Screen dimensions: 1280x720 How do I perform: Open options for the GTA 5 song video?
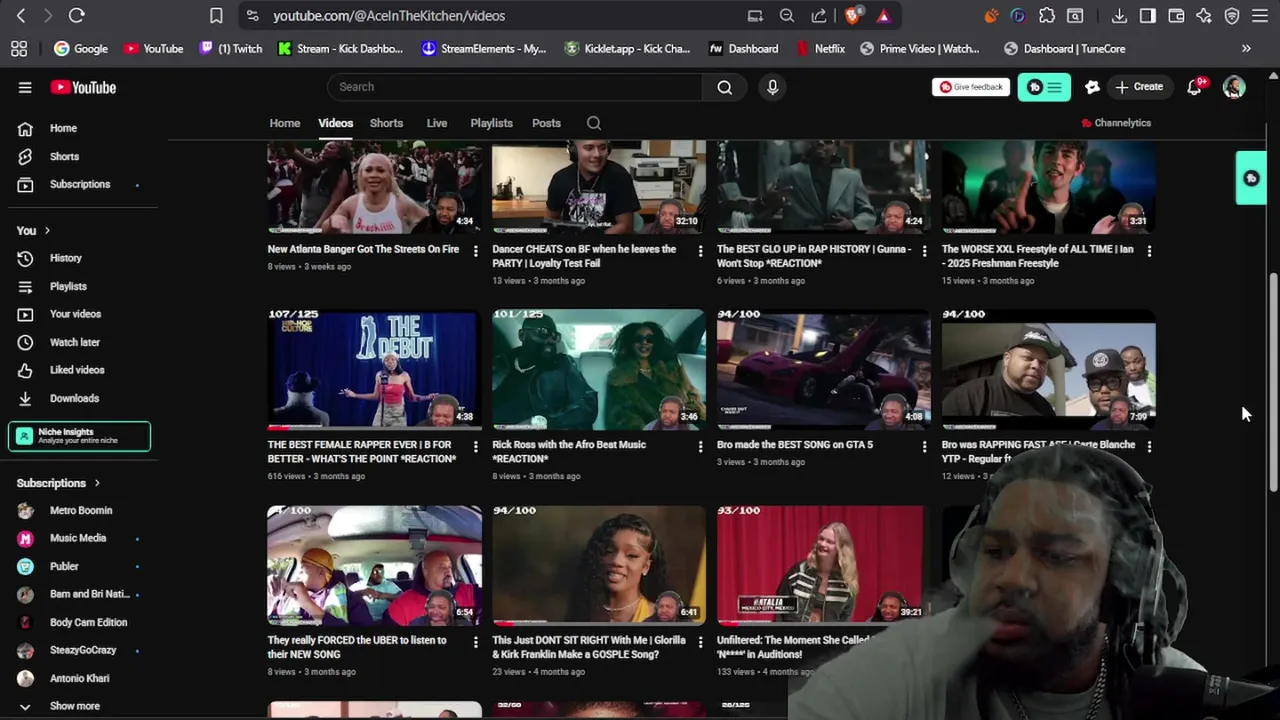[x=924, y=446]
